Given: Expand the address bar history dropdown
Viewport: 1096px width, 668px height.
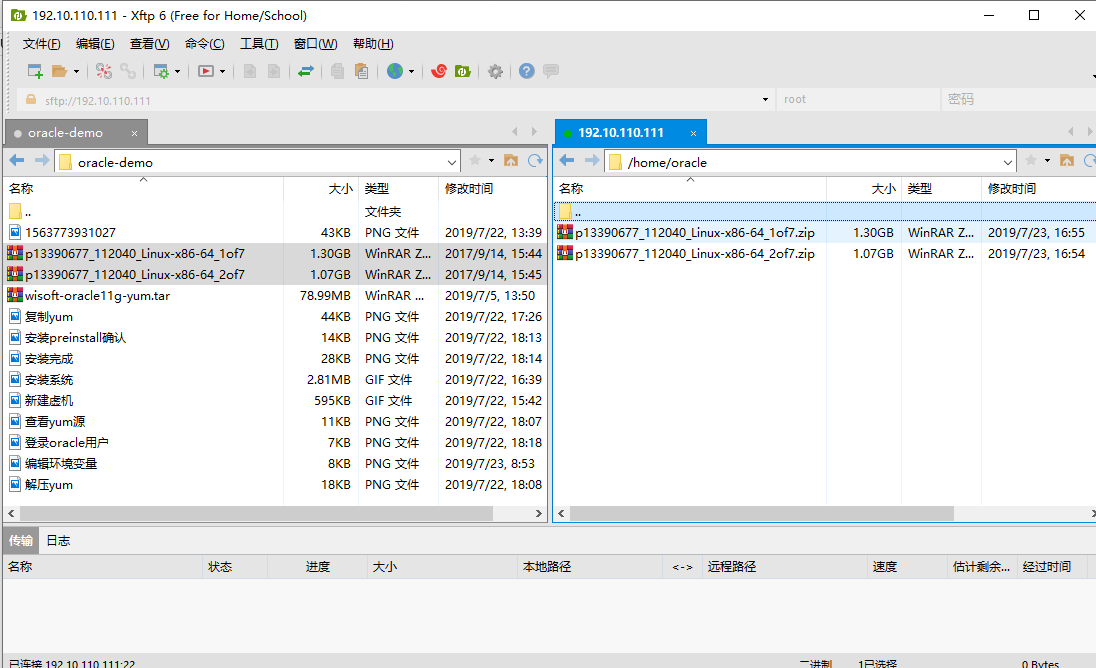Looking at the screenshot, I should [x=765, y=100].
